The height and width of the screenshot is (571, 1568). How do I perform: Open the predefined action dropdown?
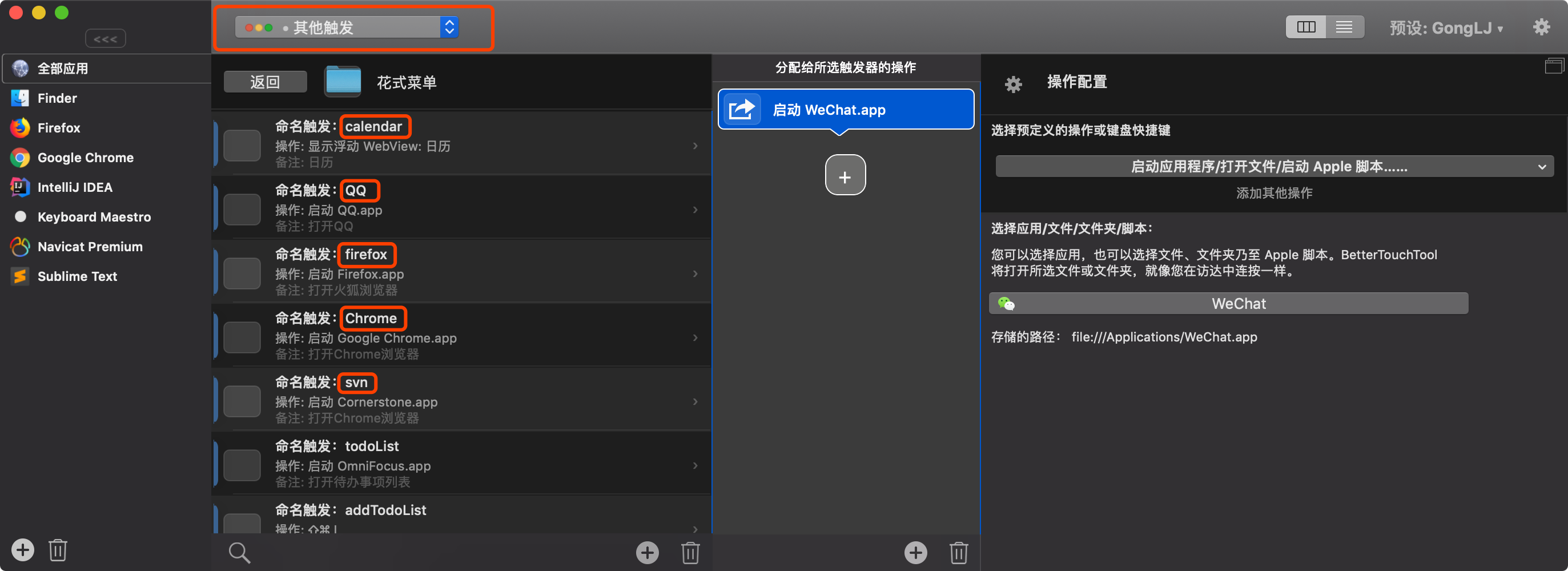[x=1274, y=166]
